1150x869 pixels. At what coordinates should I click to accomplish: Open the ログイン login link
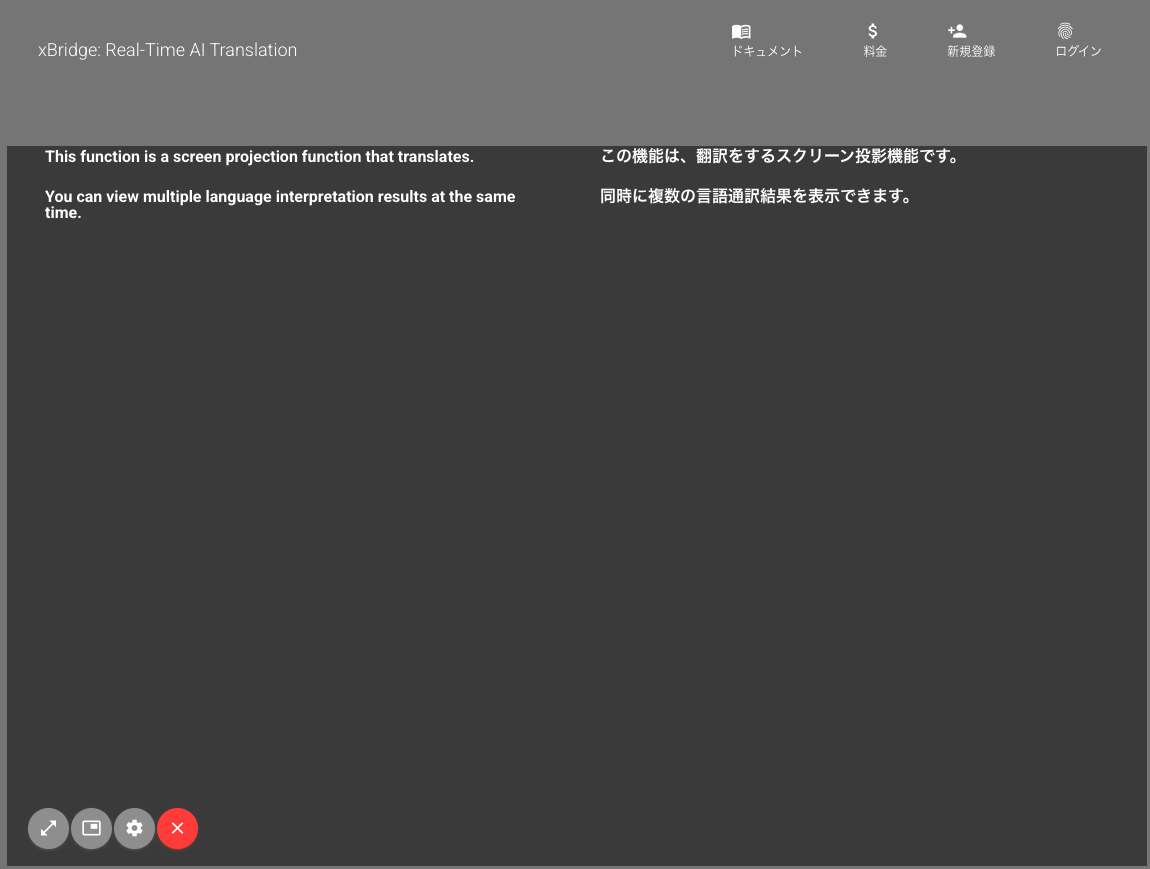click(1078, 52)
